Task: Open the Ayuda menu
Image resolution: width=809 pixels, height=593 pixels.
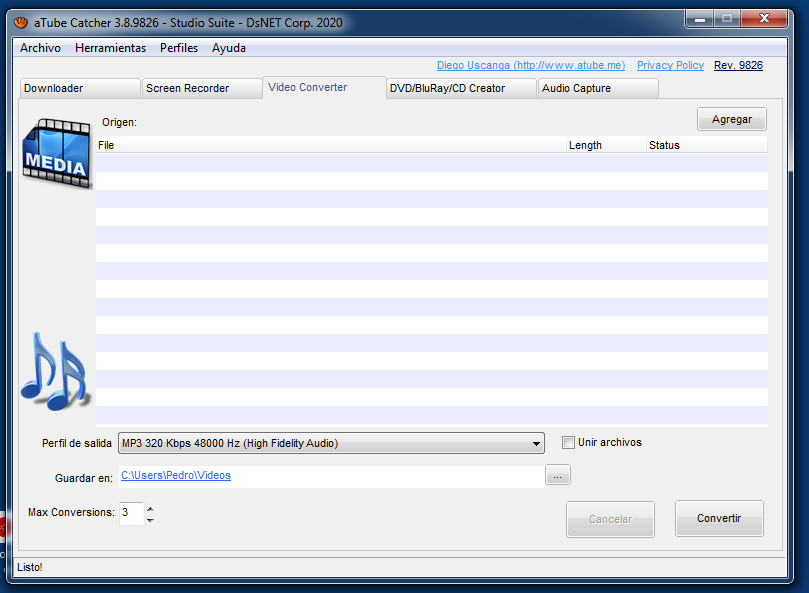Action: coord(229,48)
